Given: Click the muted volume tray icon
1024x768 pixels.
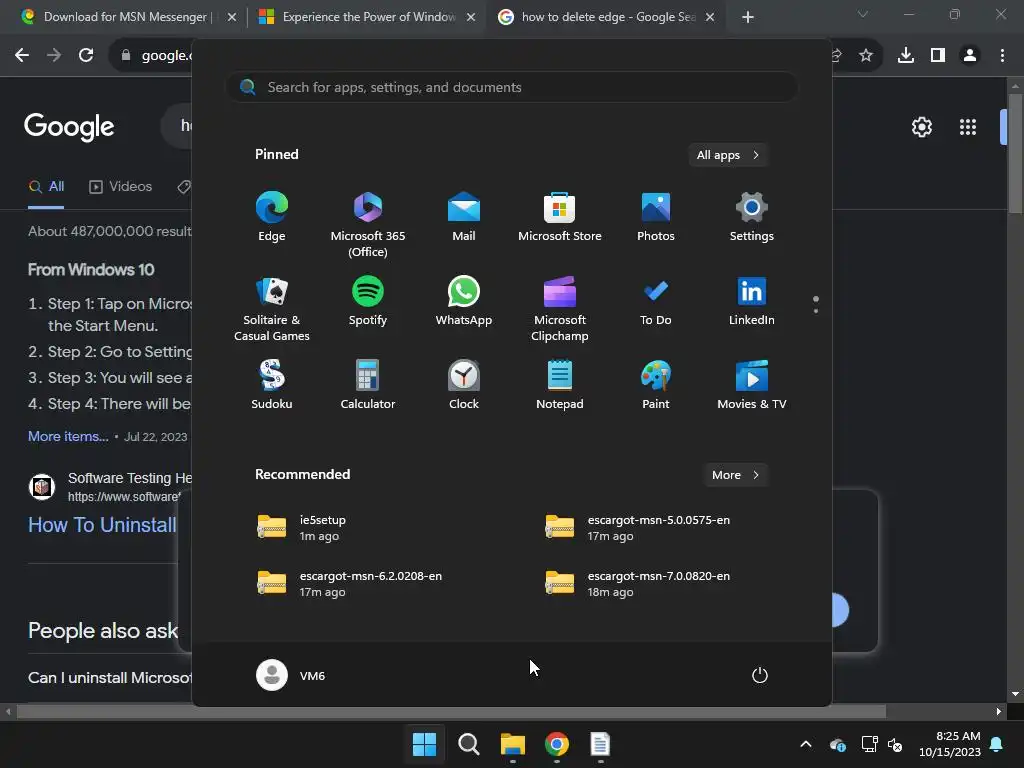Looking at the screenshot, I should pos(895,744).
